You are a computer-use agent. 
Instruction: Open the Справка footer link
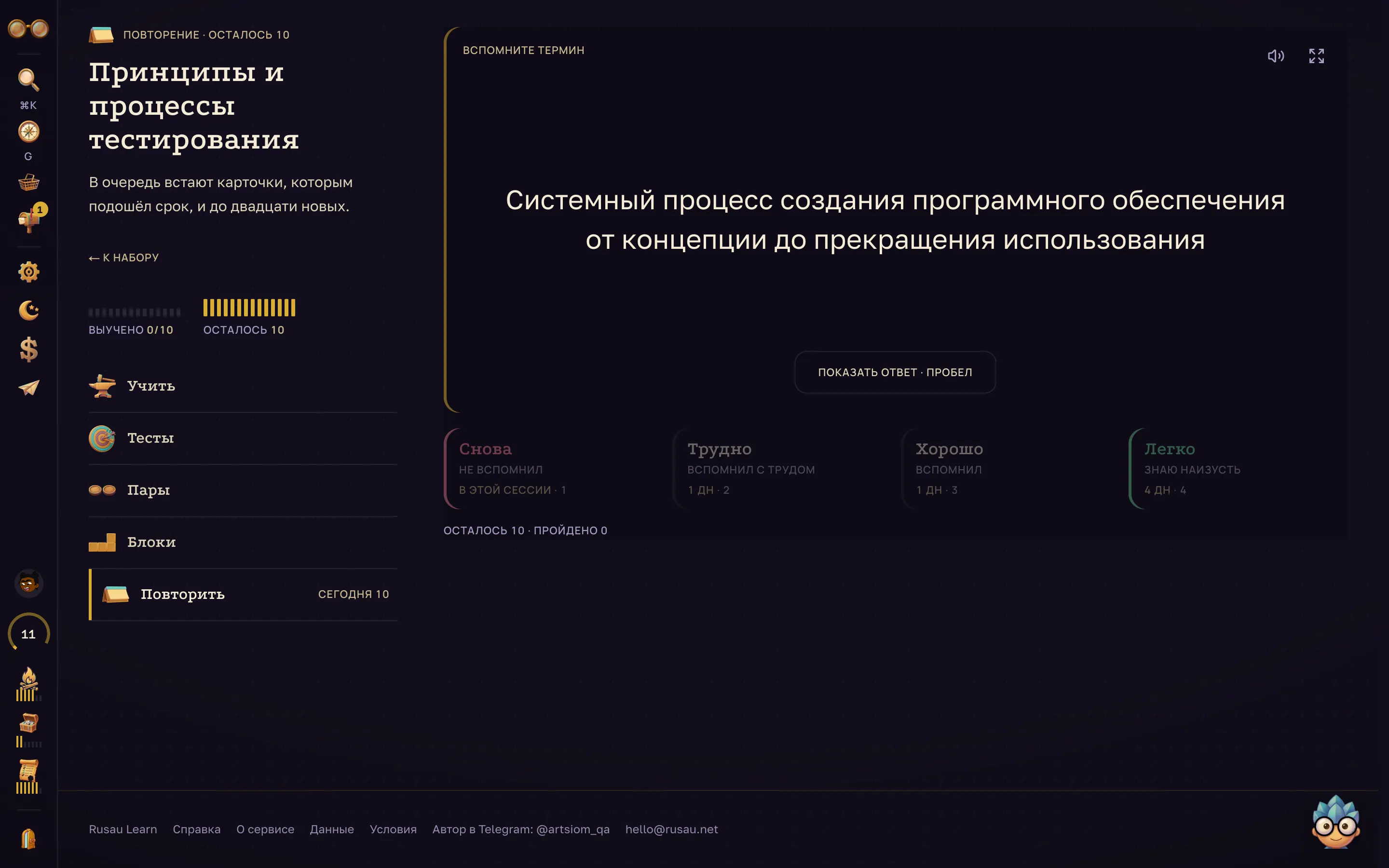coord(196,829)
